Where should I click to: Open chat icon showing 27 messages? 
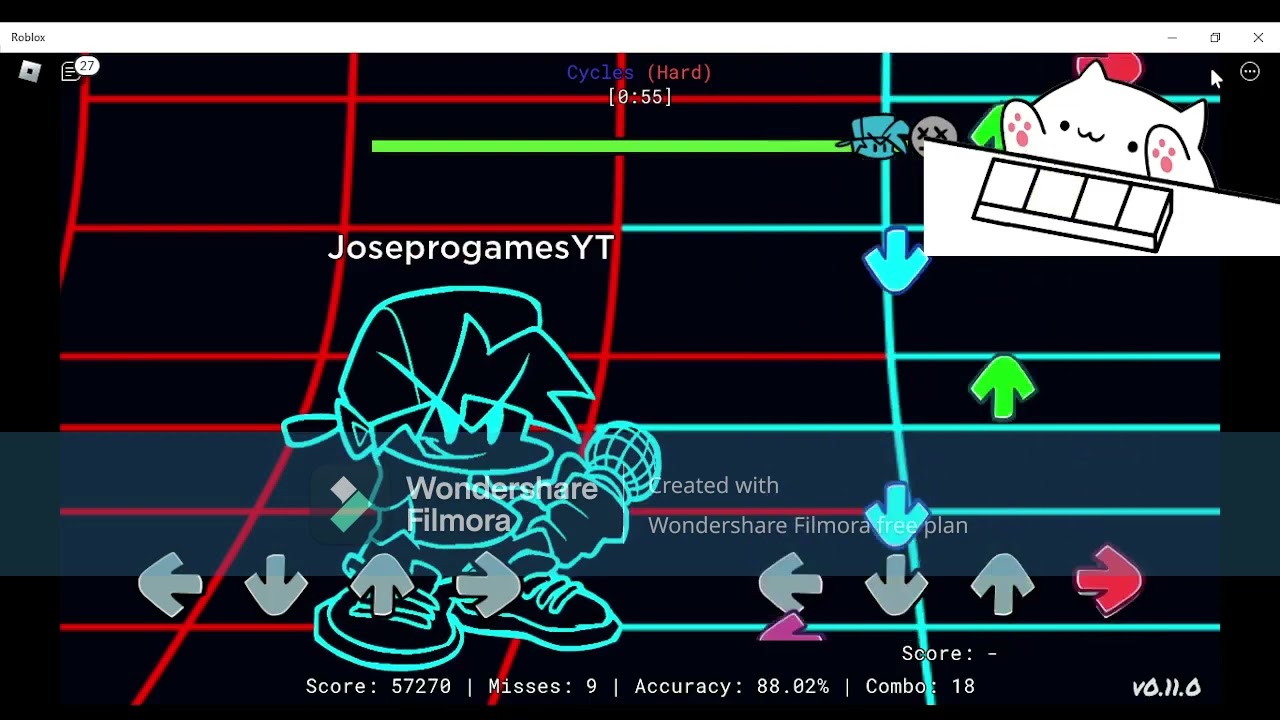pos(78,69)
